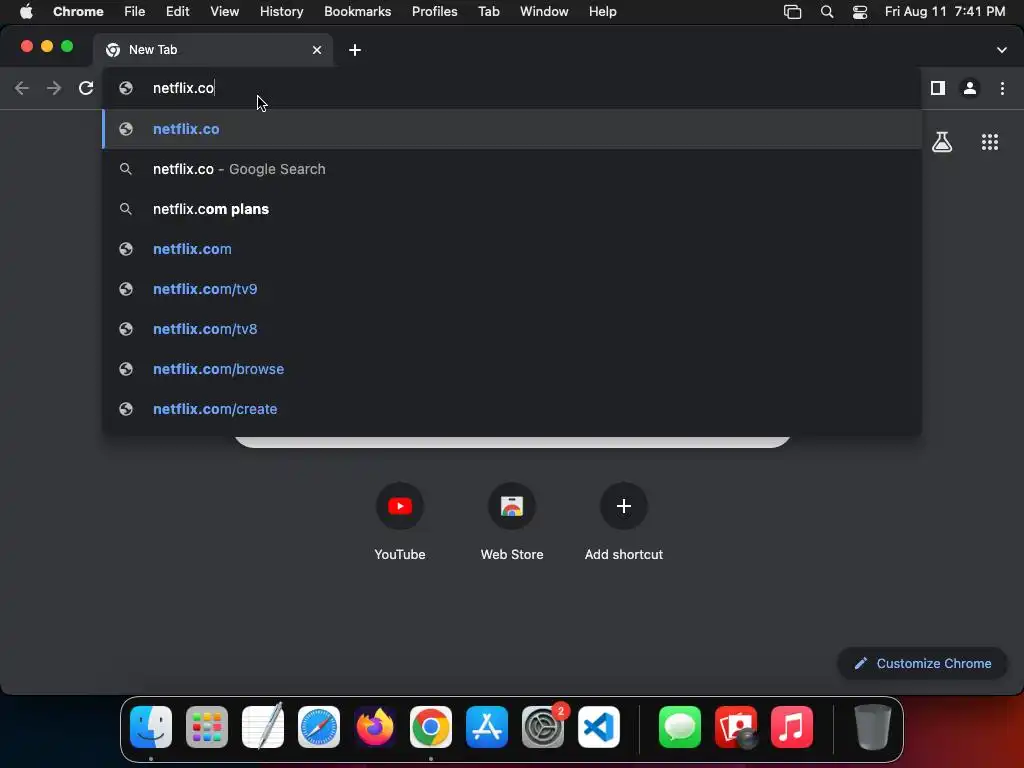The image size is (1024, 768).
Task: Click in the address bar text field
Action: pos(512,88)
